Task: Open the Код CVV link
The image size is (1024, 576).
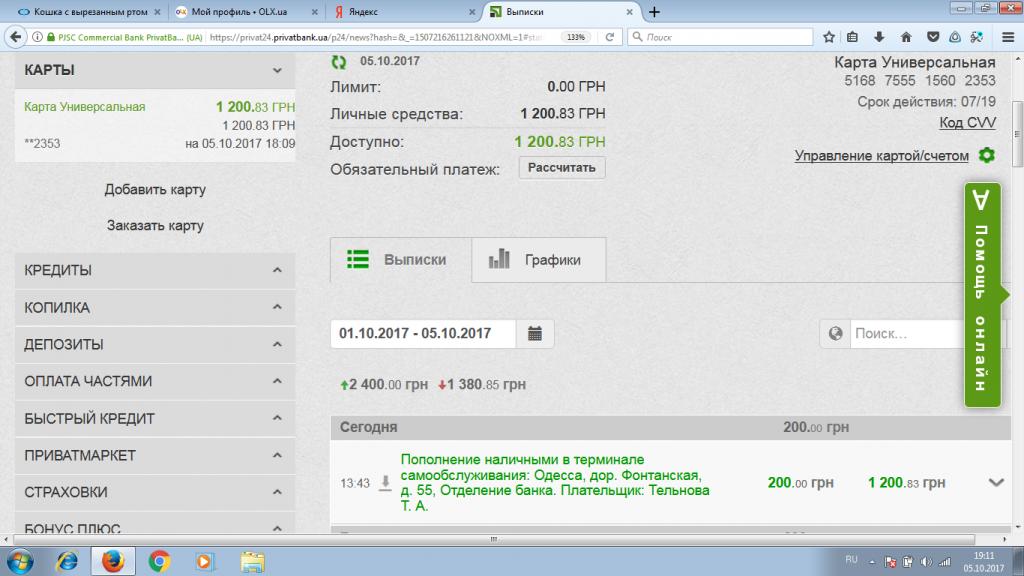Action: click(967, 123)
